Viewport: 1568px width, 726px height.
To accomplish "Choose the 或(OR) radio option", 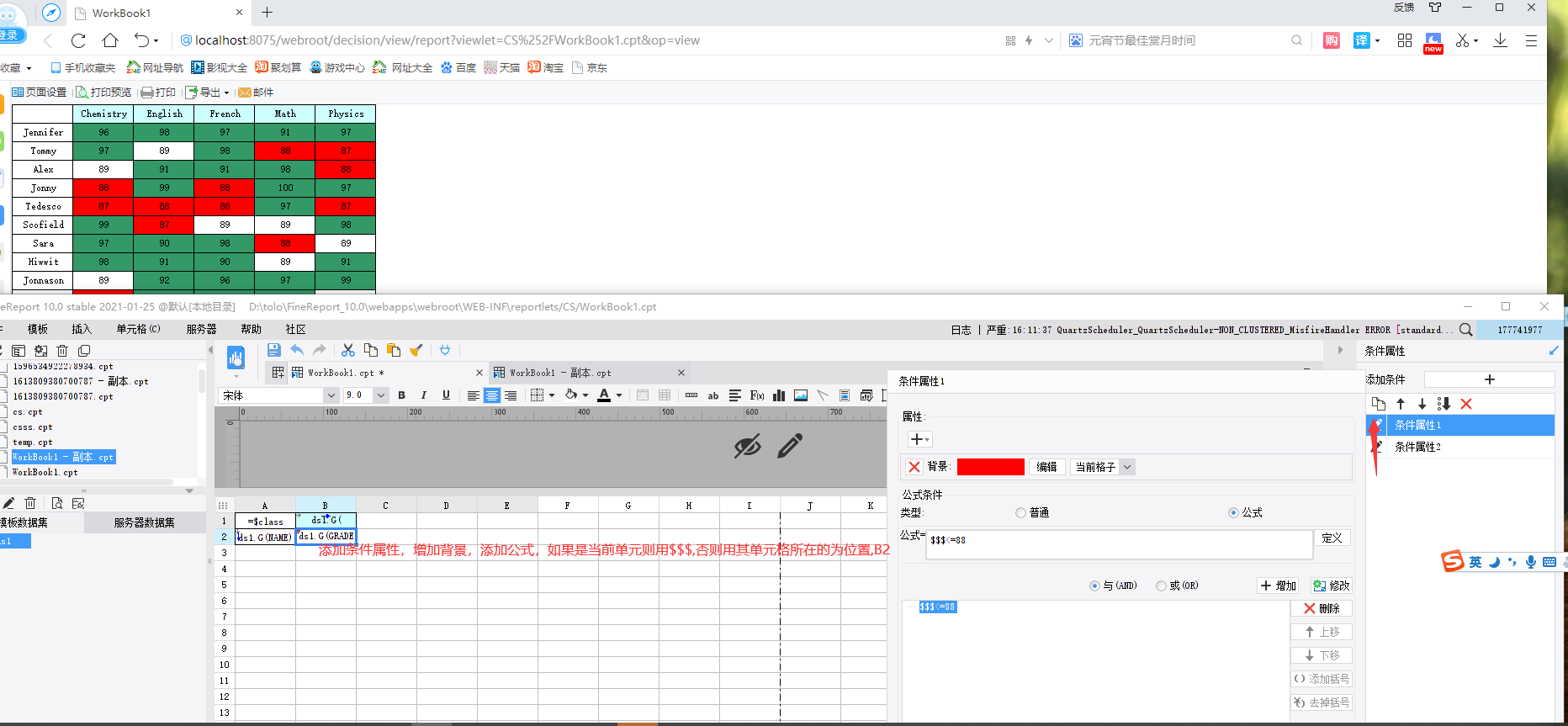I will (1162, 586).
